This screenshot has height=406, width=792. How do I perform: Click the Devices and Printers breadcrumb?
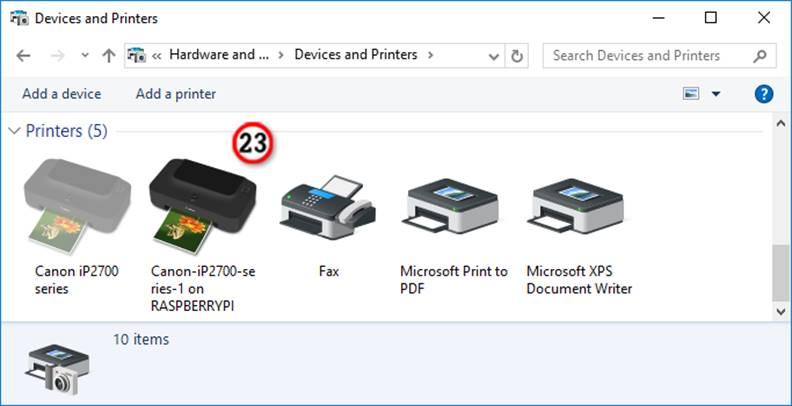click(356, 55)
